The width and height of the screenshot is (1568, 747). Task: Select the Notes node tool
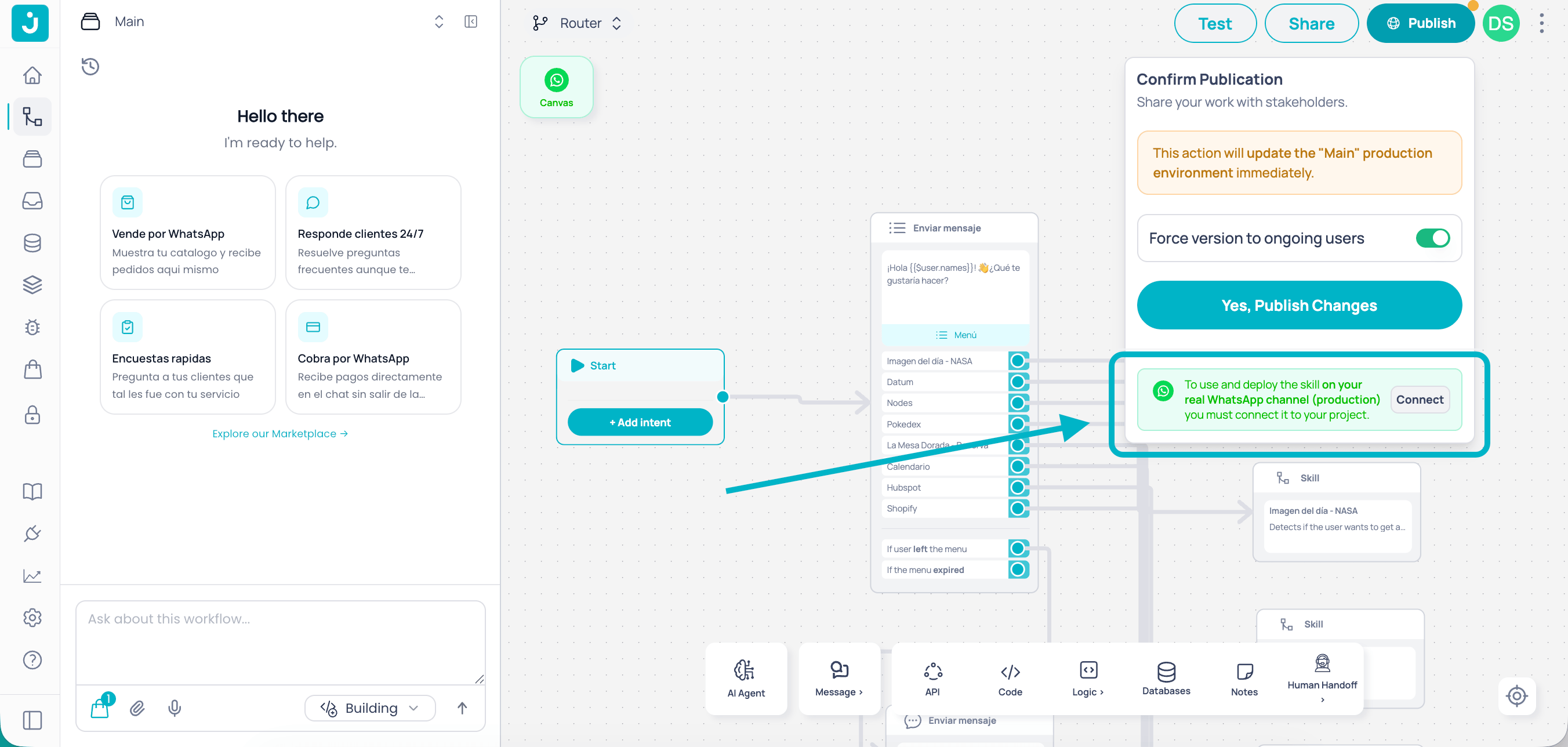tap(1244, 679)
